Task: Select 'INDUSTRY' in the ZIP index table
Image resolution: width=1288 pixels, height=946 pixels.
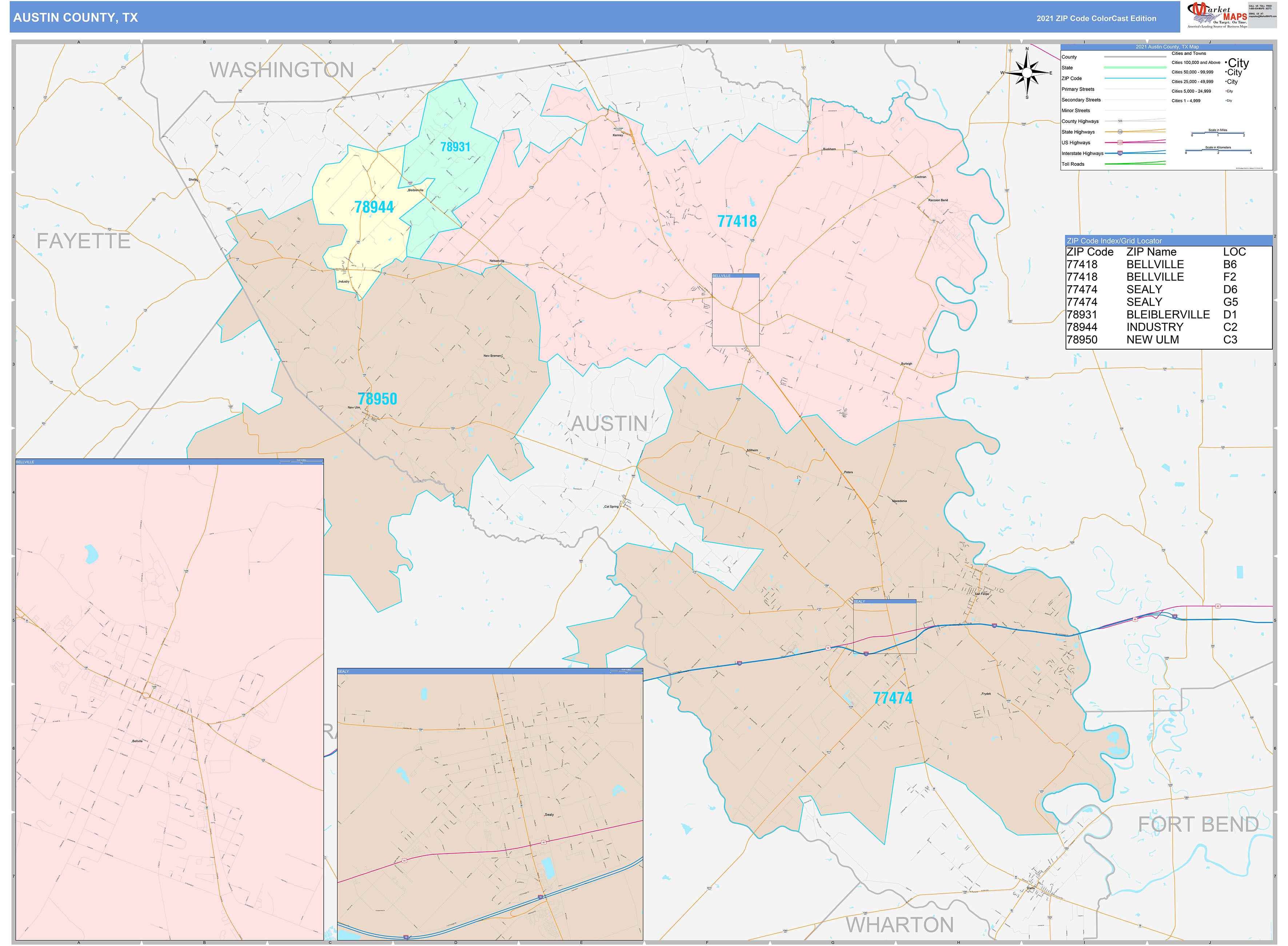Action: (1155, 327)
